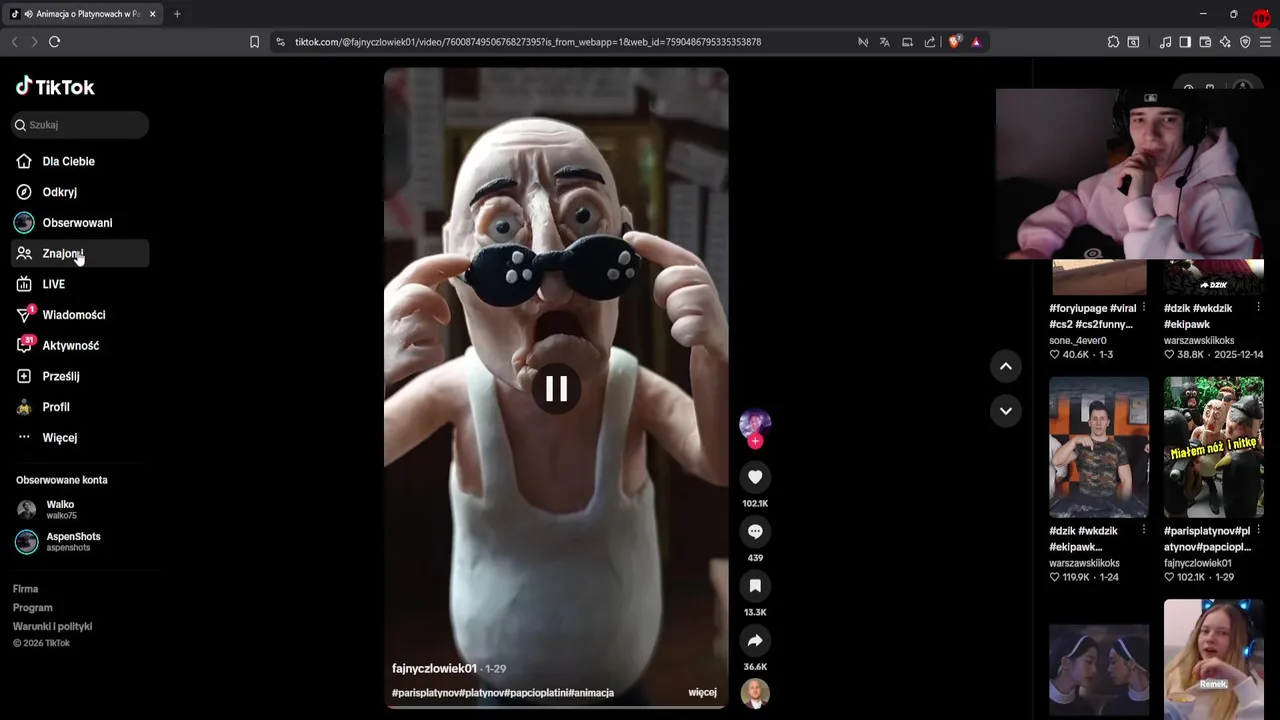Screen dimensions: 1280x720
Task: Go to previous video with up arrow
Action: click(1006, 366)
